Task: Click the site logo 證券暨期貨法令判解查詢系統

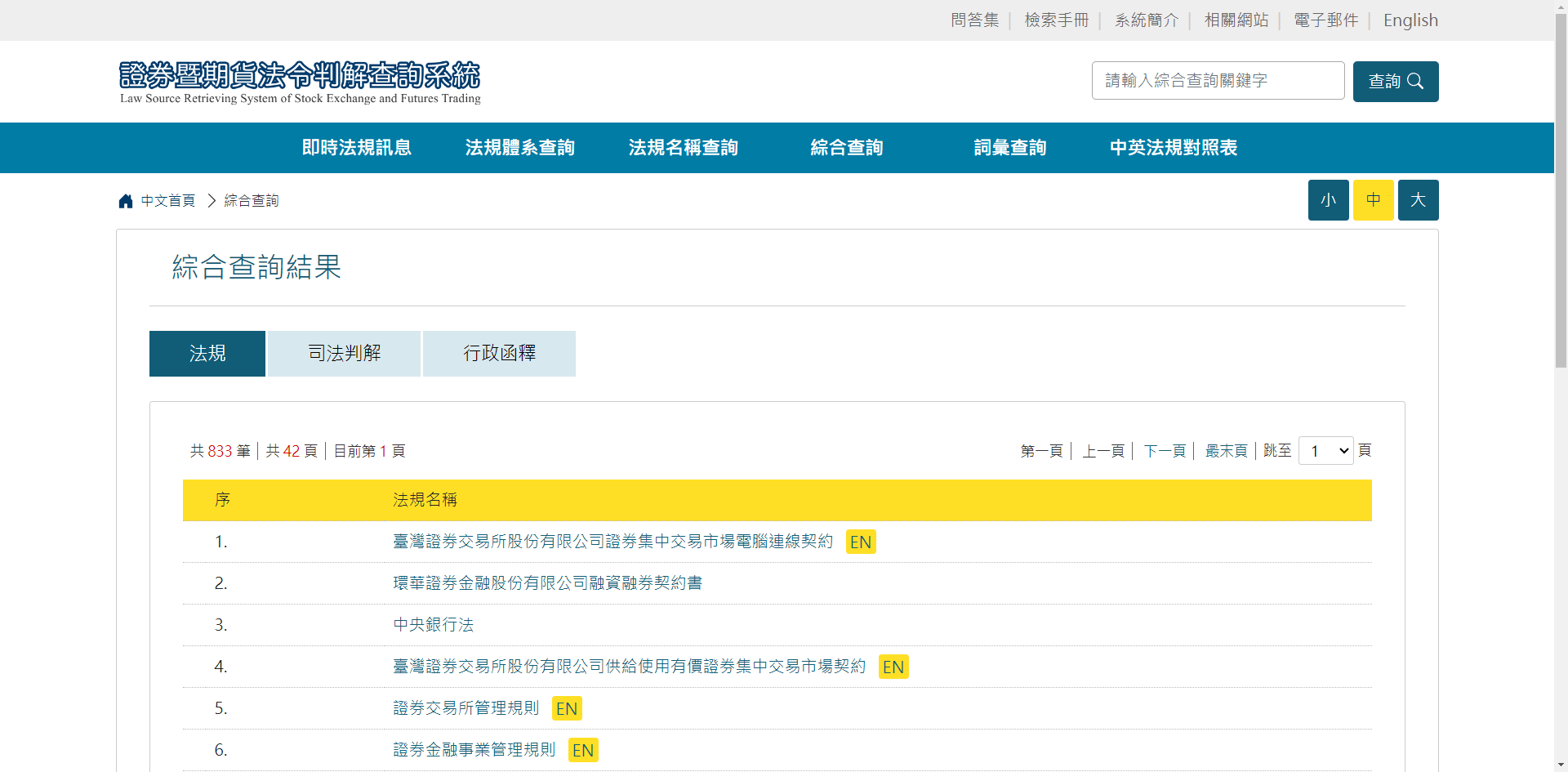Action: 300,83
